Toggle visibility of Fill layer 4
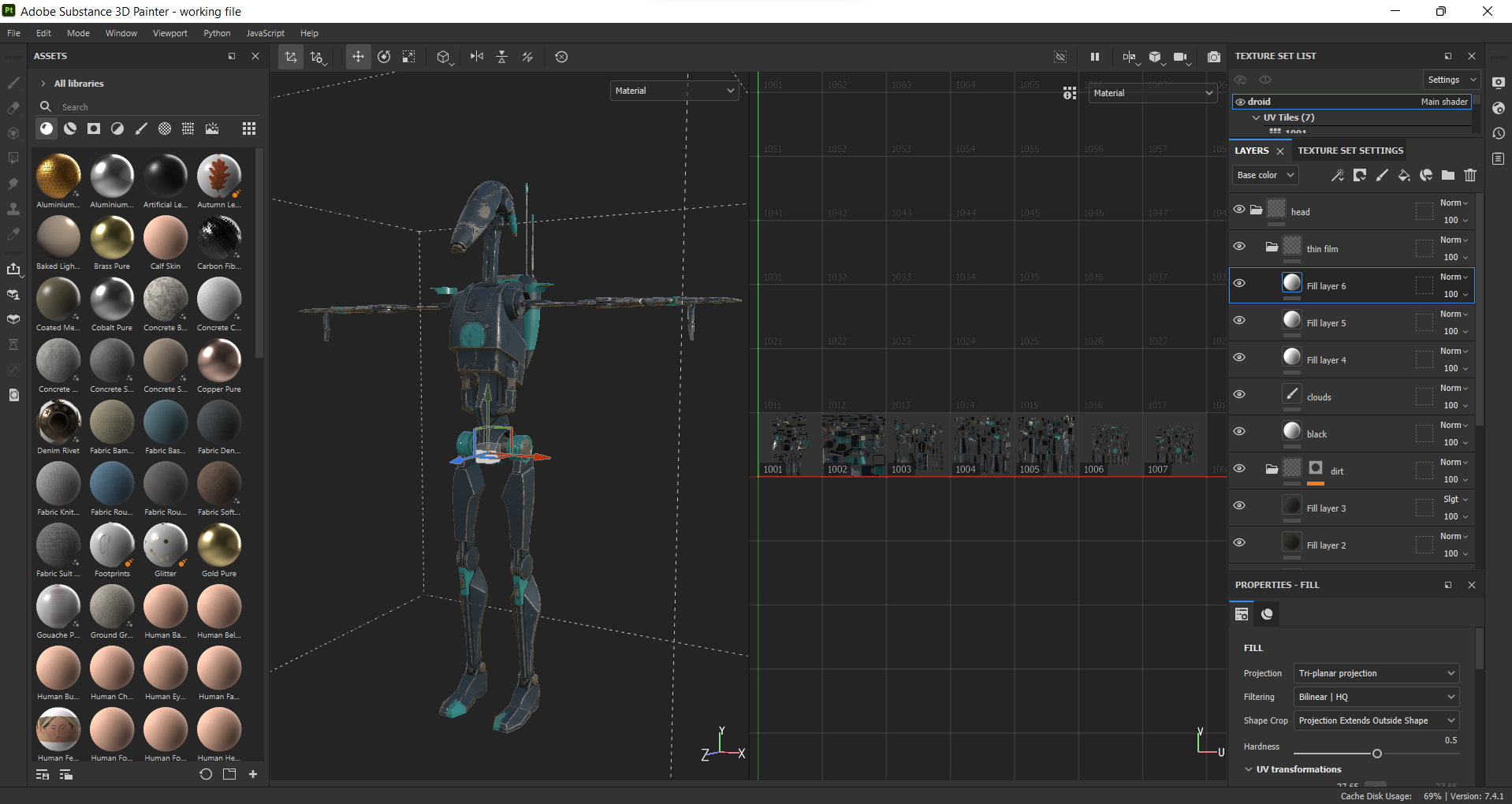 coord(1239,358)
